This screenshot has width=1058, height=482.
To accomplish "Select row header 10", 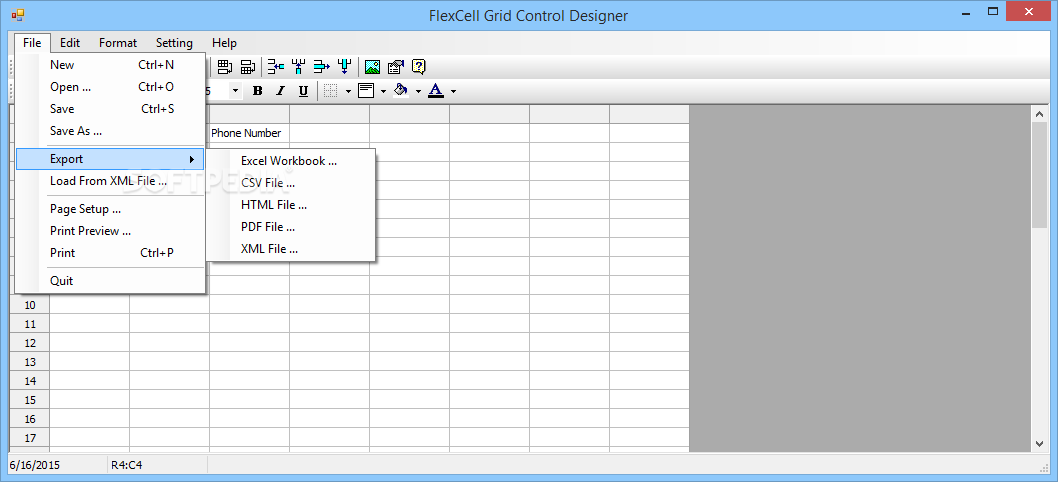I will (30, 305).
